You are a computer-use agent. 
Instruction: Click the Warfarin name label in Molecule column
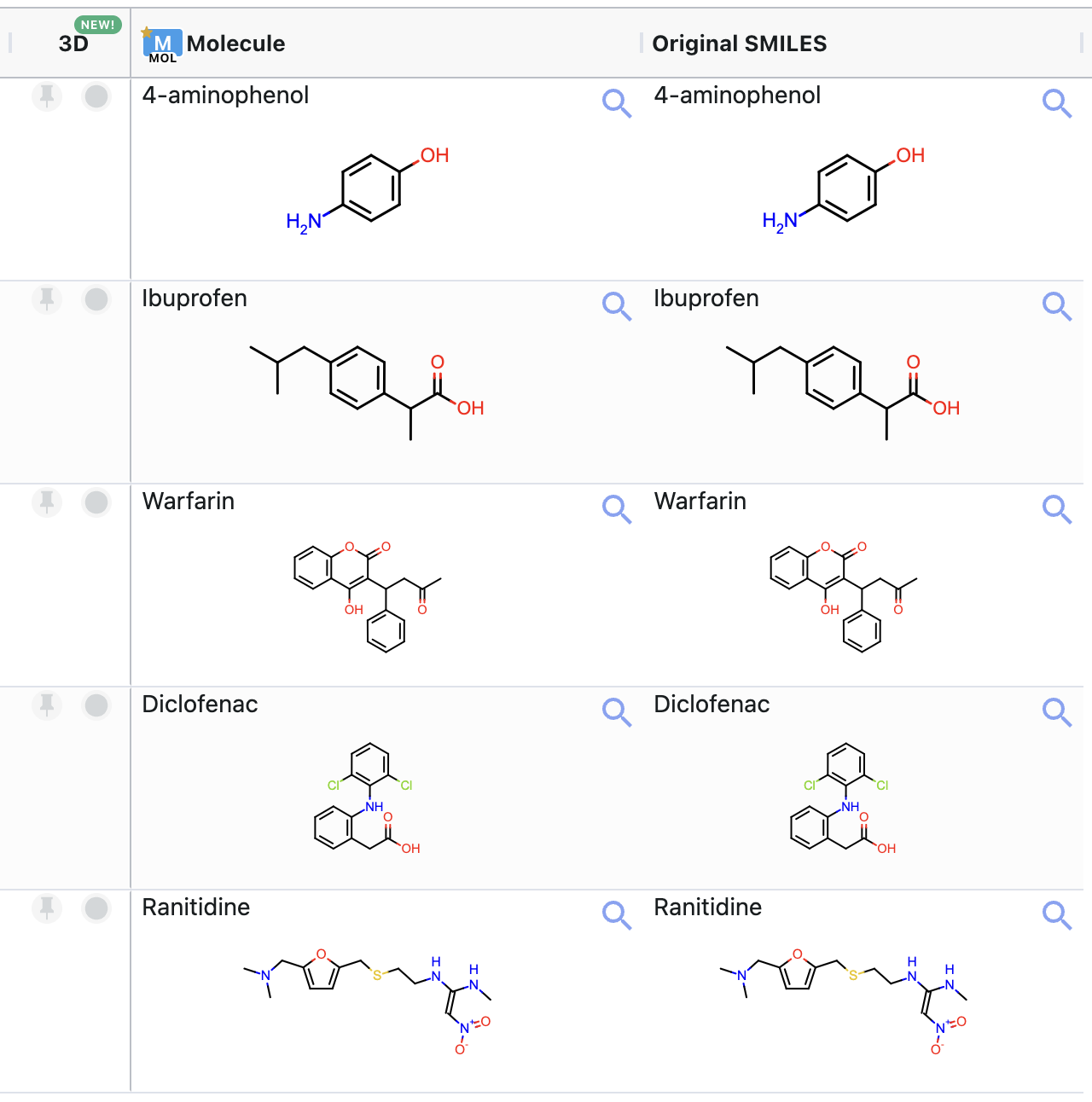click(x=189, y=501)
